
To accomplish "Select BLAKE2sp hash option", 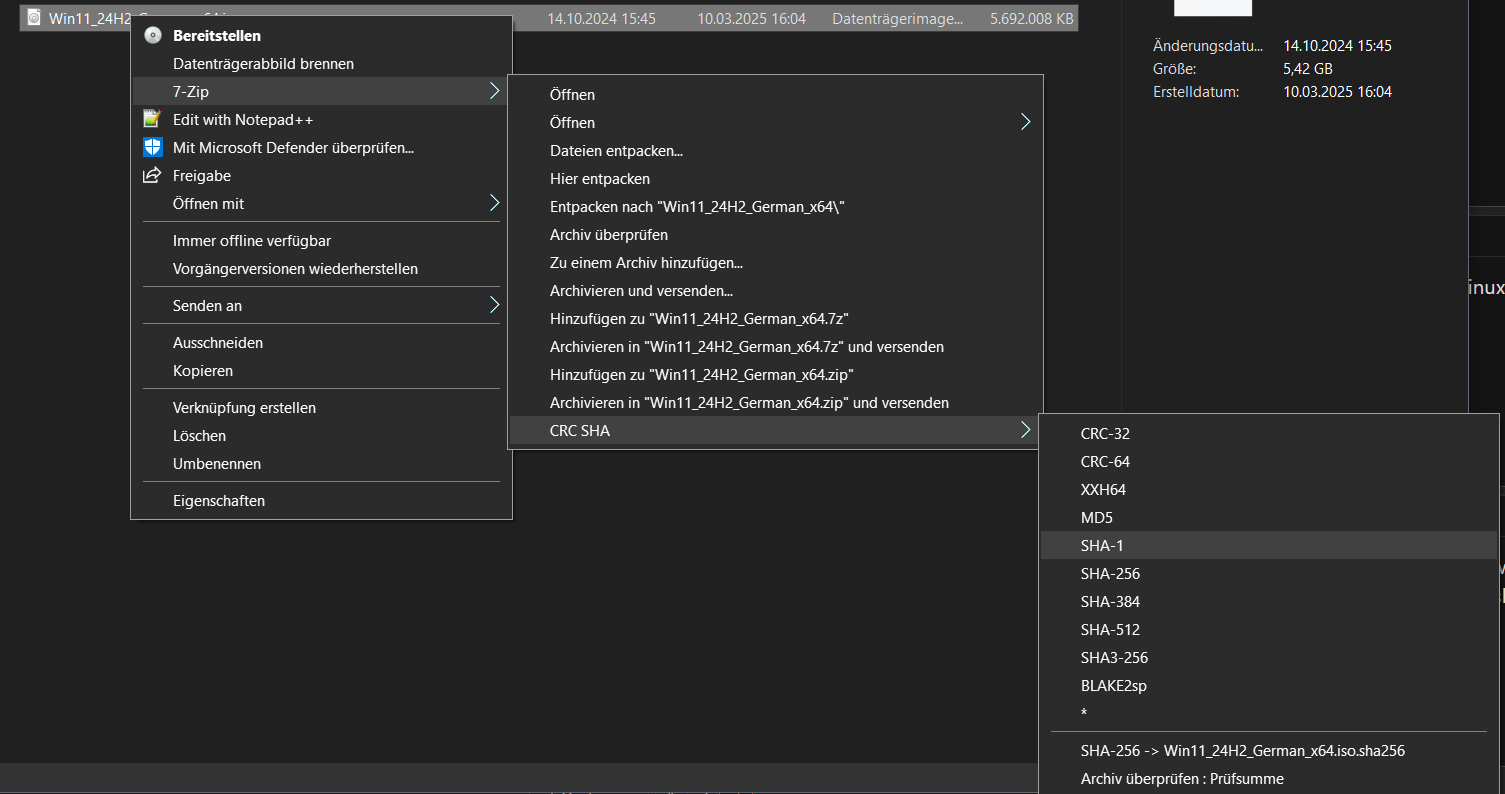I will pos(1269,686).
